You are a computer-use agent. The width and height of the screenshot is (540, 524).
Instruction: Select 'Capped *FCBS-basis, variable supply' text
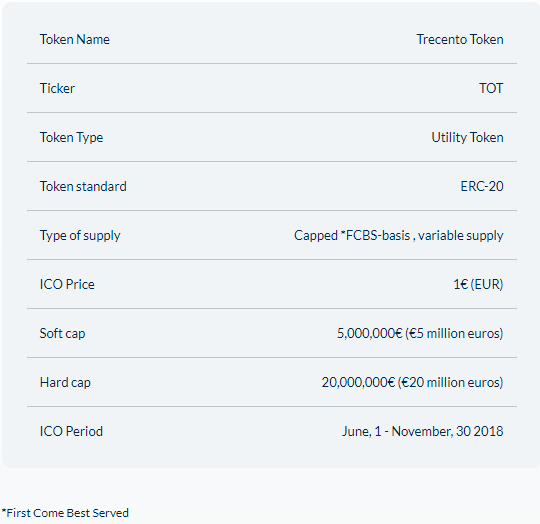398,235
